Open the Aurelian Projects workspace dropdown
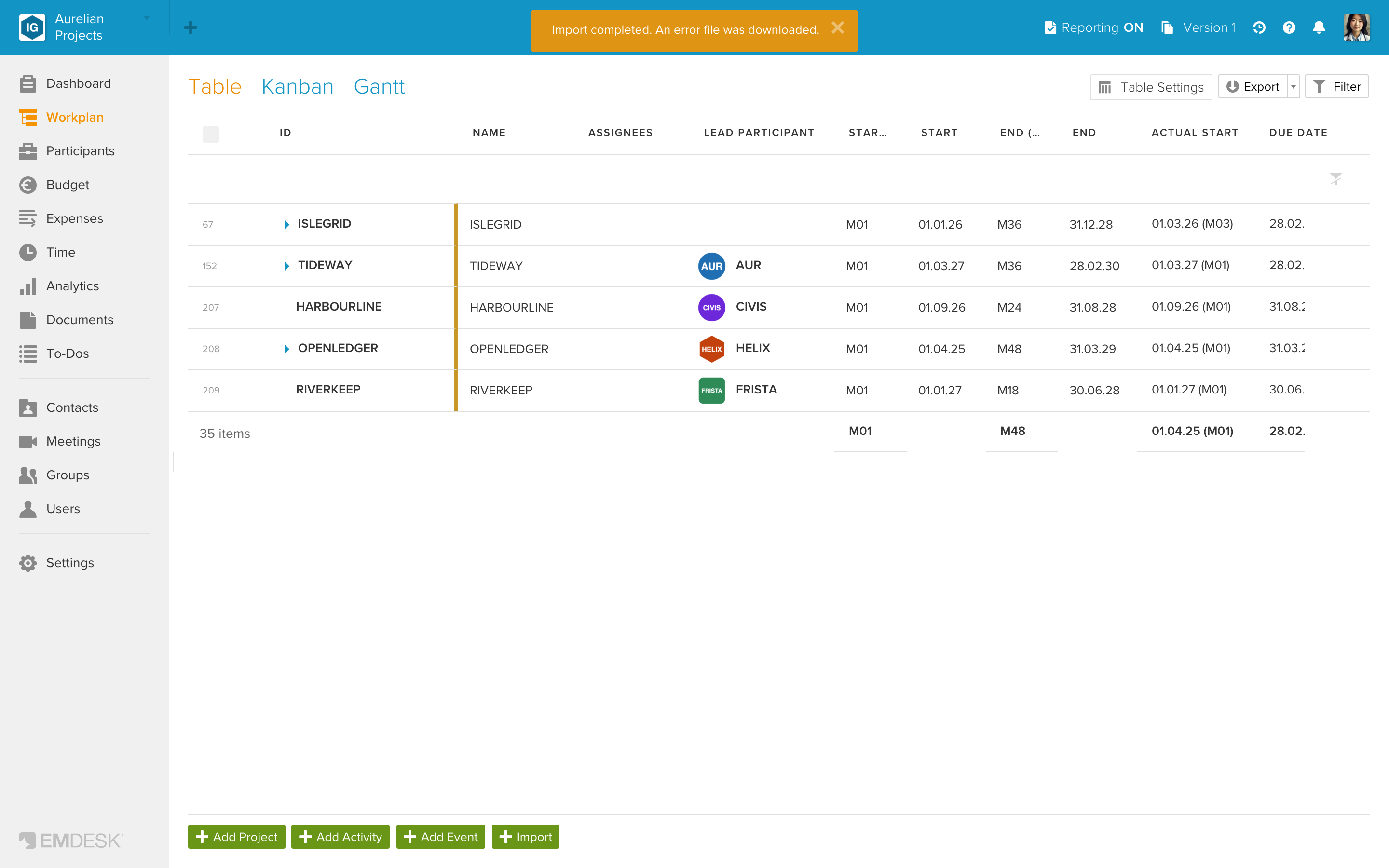This screenshot has width=1389, height=868. coord(146,18)
